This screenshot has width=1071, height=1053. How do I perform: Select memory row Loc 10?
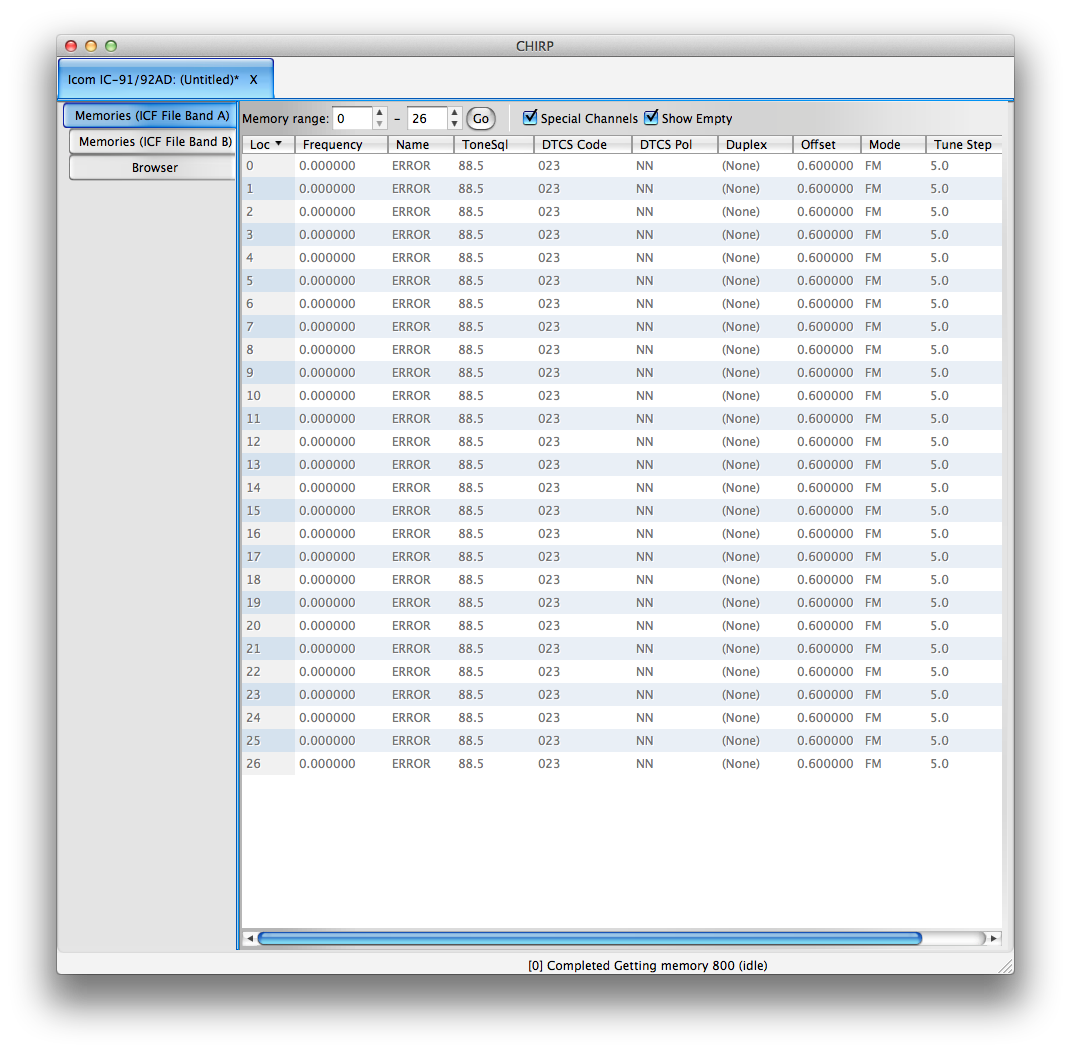click(622, 395)
